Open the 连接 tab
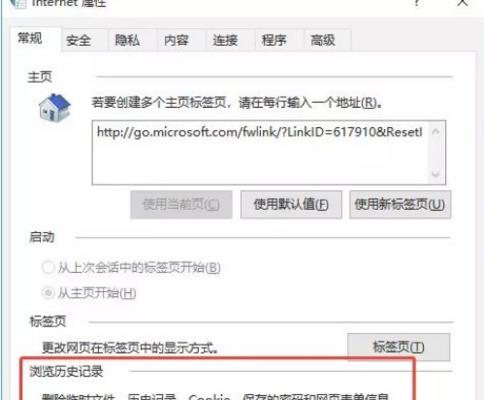 coord(225,40)
